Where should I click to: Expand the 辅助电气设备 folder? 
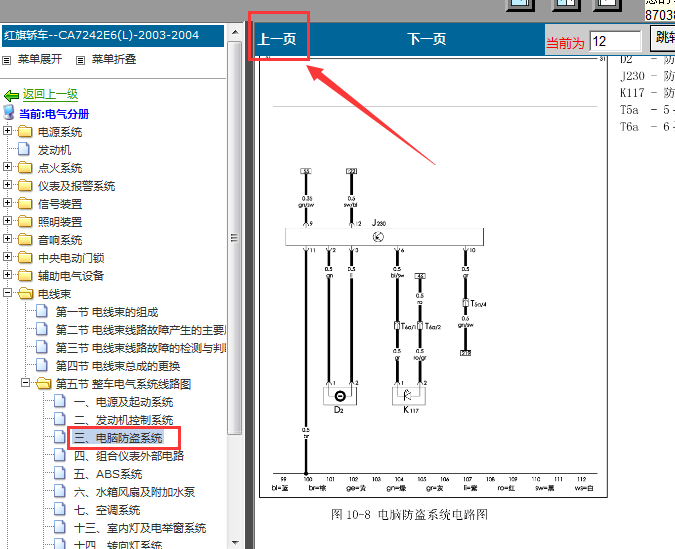(7, 274)
